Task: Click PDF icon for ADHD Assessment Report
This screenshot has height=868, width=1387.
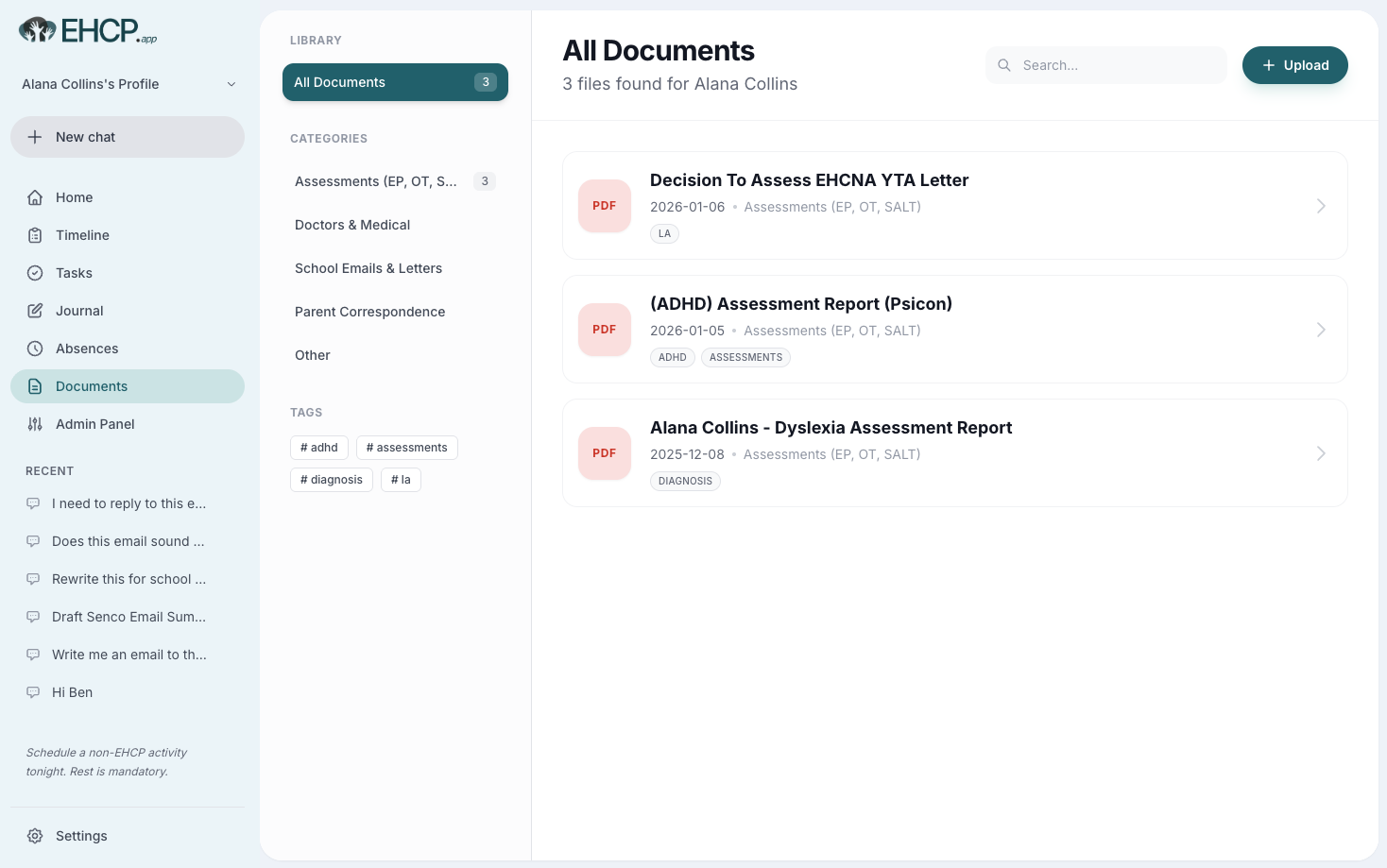Action: [x=605, y=330]
